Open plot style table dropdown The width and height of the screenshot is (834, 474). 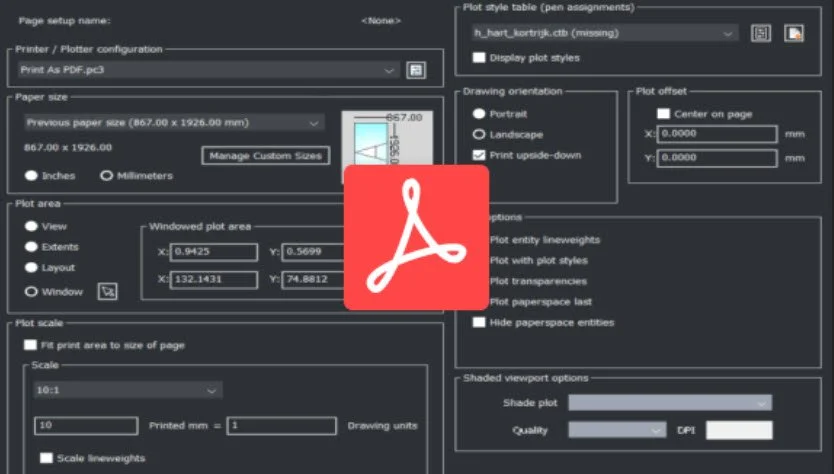point(604,33)
